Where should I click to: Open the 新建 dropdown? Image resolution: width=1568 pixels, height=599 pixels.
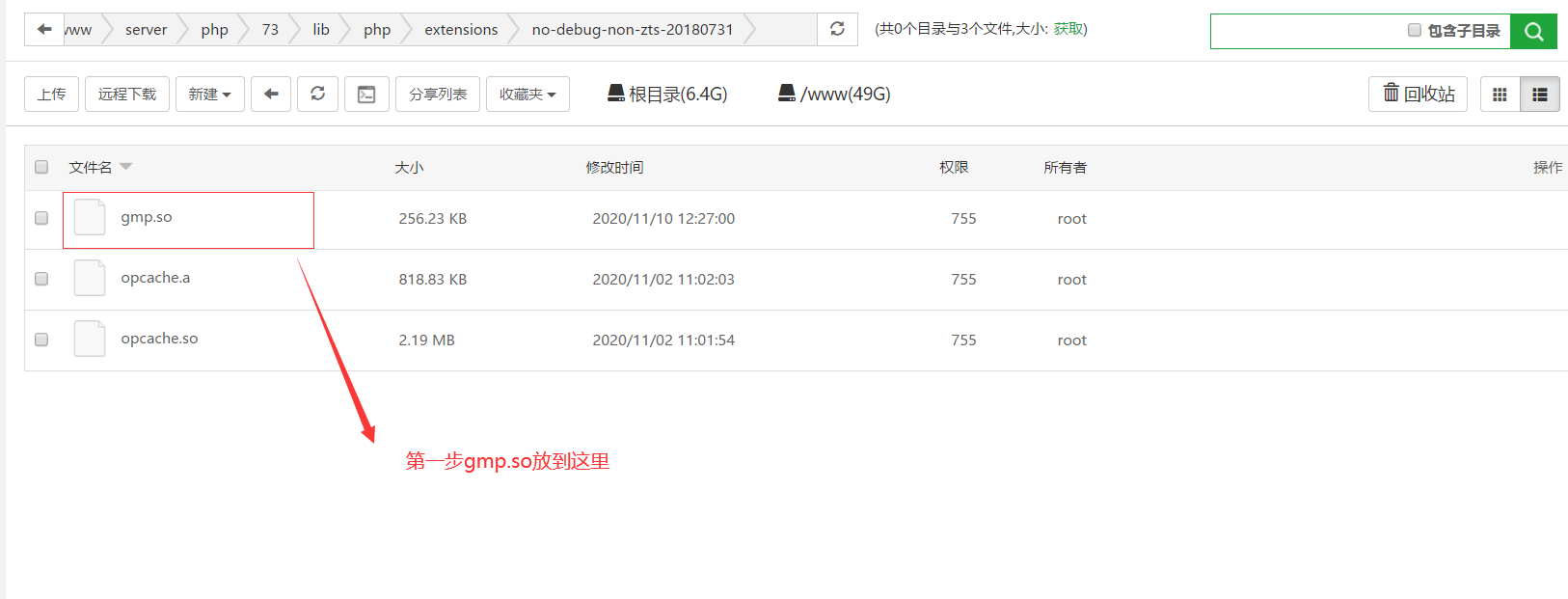(x=210, y=94)
